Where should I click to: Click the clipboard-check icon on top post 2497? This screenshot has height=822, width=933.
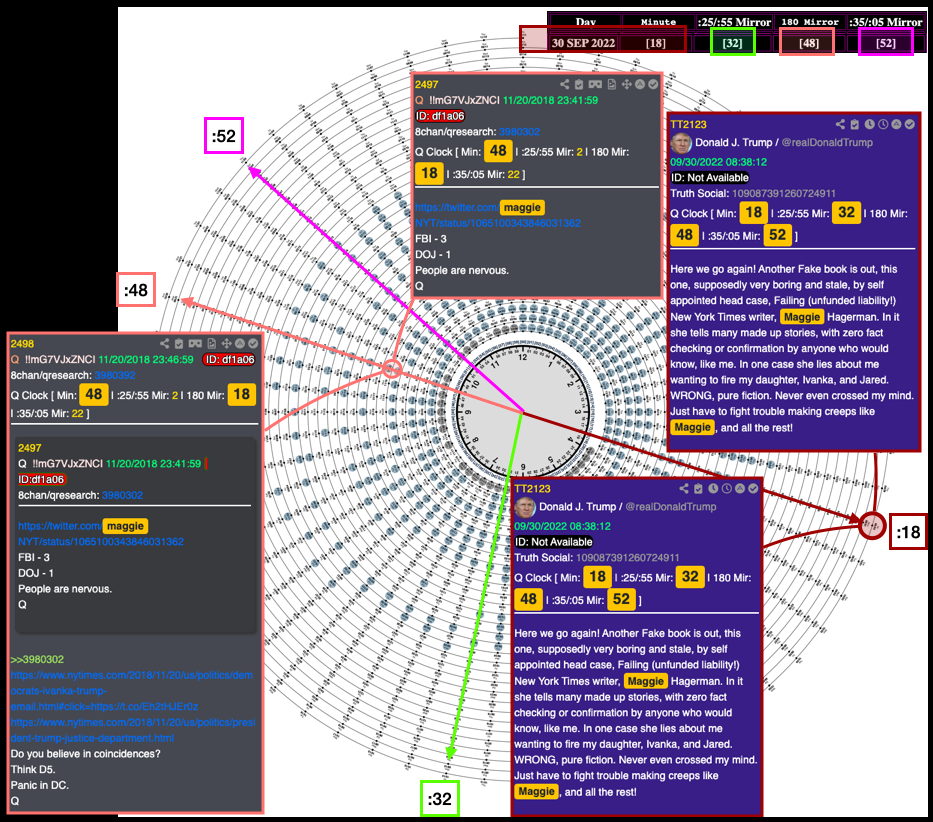pyautogui.click(x=578, y=85)
